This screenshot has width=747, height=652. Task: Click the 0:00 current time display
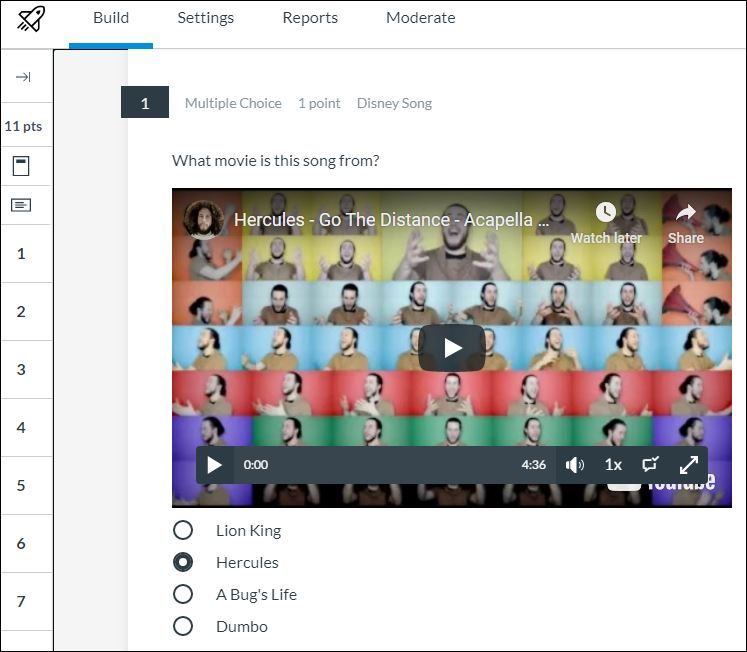pyautogui.click(x=256, y=465)
